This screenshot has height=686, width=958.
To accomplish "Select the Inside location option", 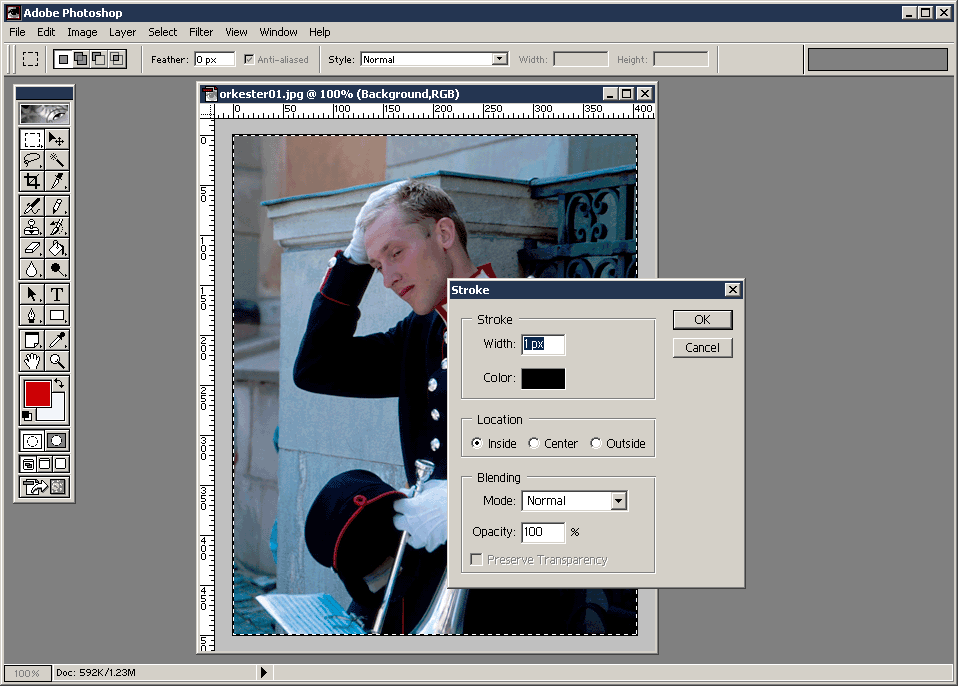I will (x=477, y=444).
